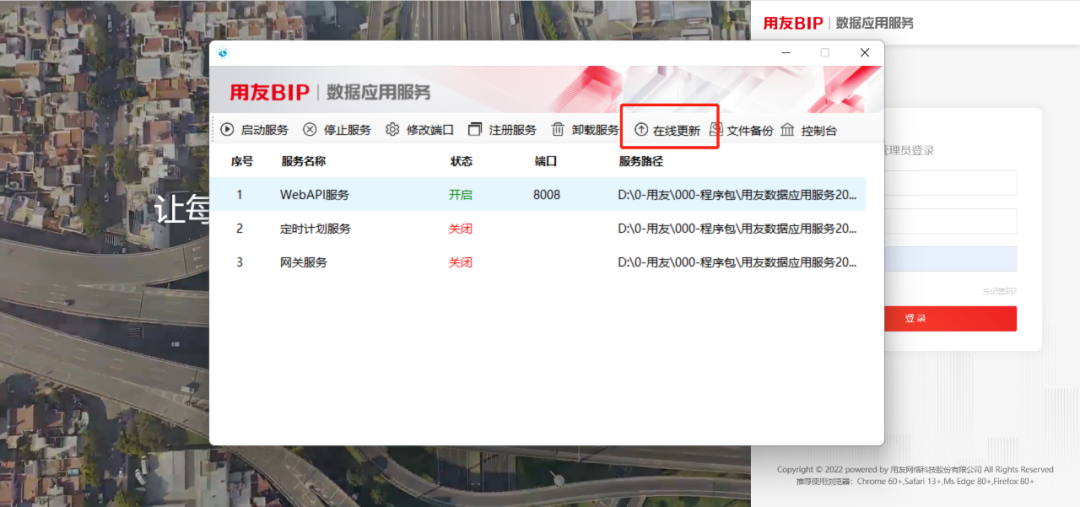Focus the highlighted third login field
The width and height of the screenshot is (1080, 507).
950,259
